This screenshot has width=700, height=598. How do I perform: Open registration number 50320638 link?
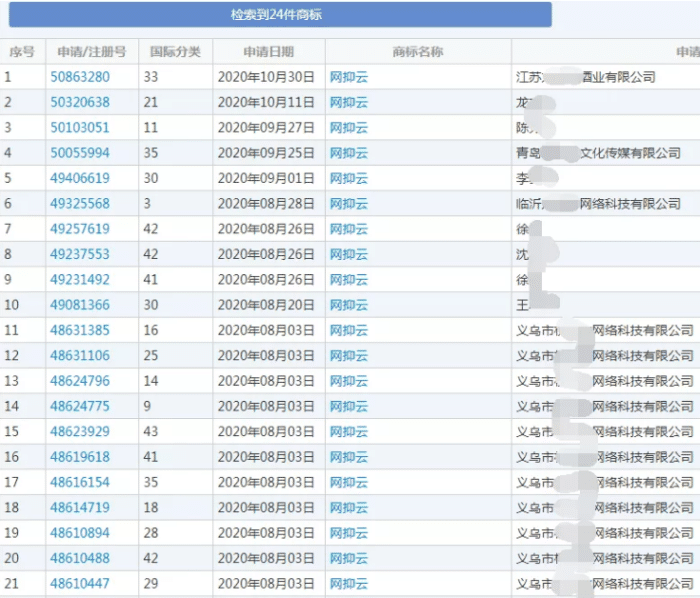[x=80, y=102]
